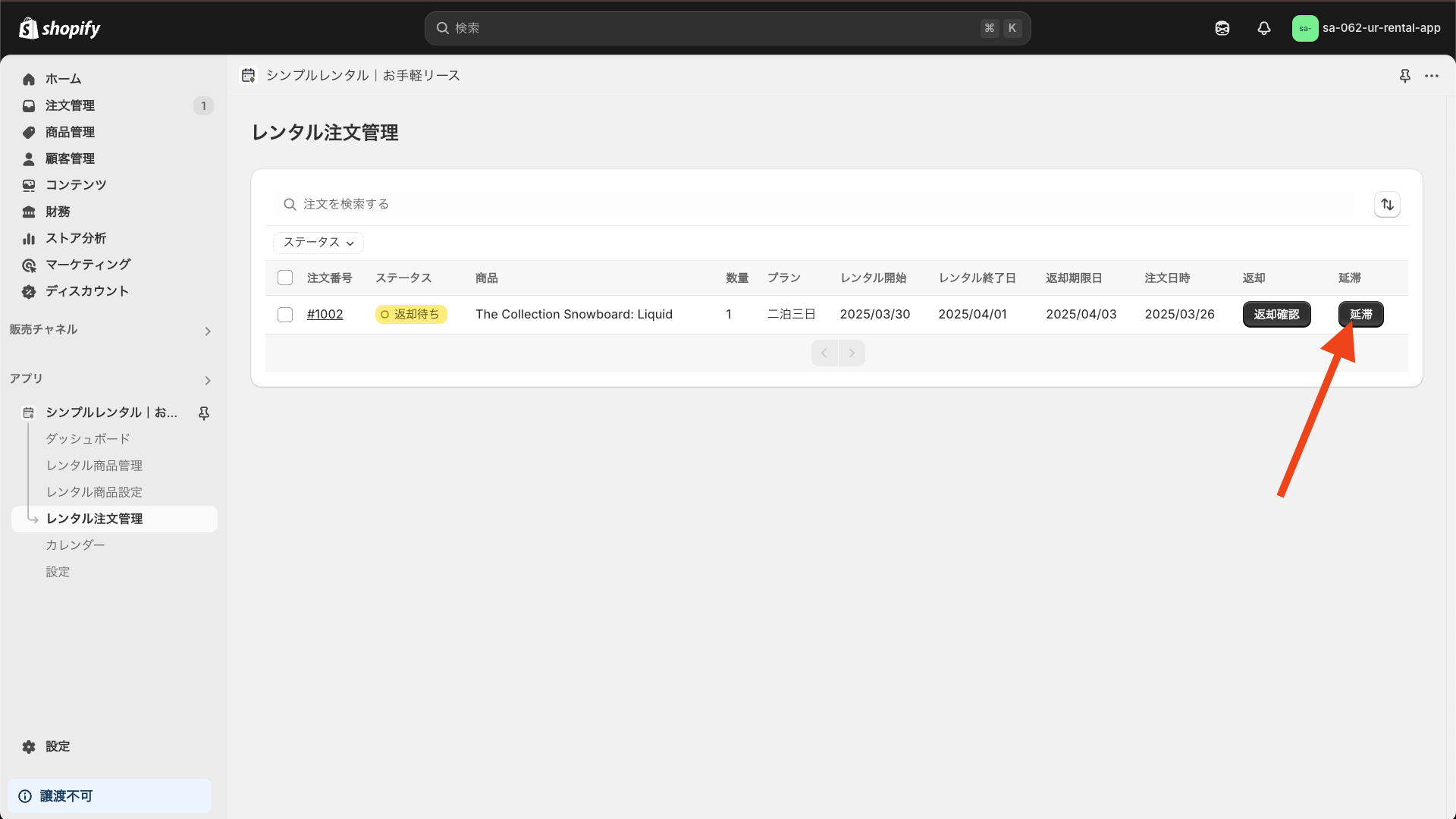Viewport: 1456px width, 819px height.
Task: Click the 延滞 button
Action: click(x=1360, y=314)
